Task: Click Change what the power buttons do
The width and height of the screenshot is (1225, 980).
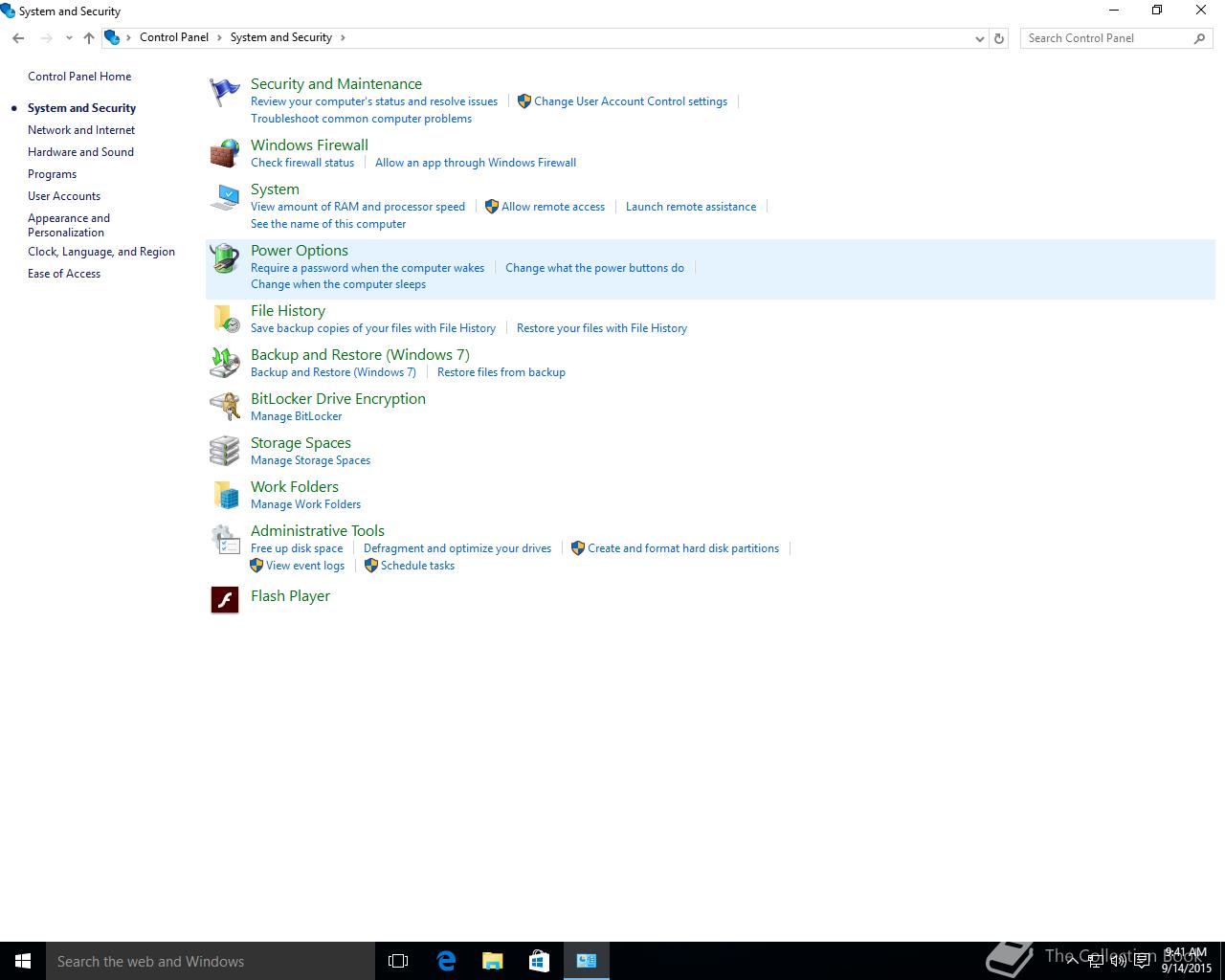Action: tap(594, 268)
